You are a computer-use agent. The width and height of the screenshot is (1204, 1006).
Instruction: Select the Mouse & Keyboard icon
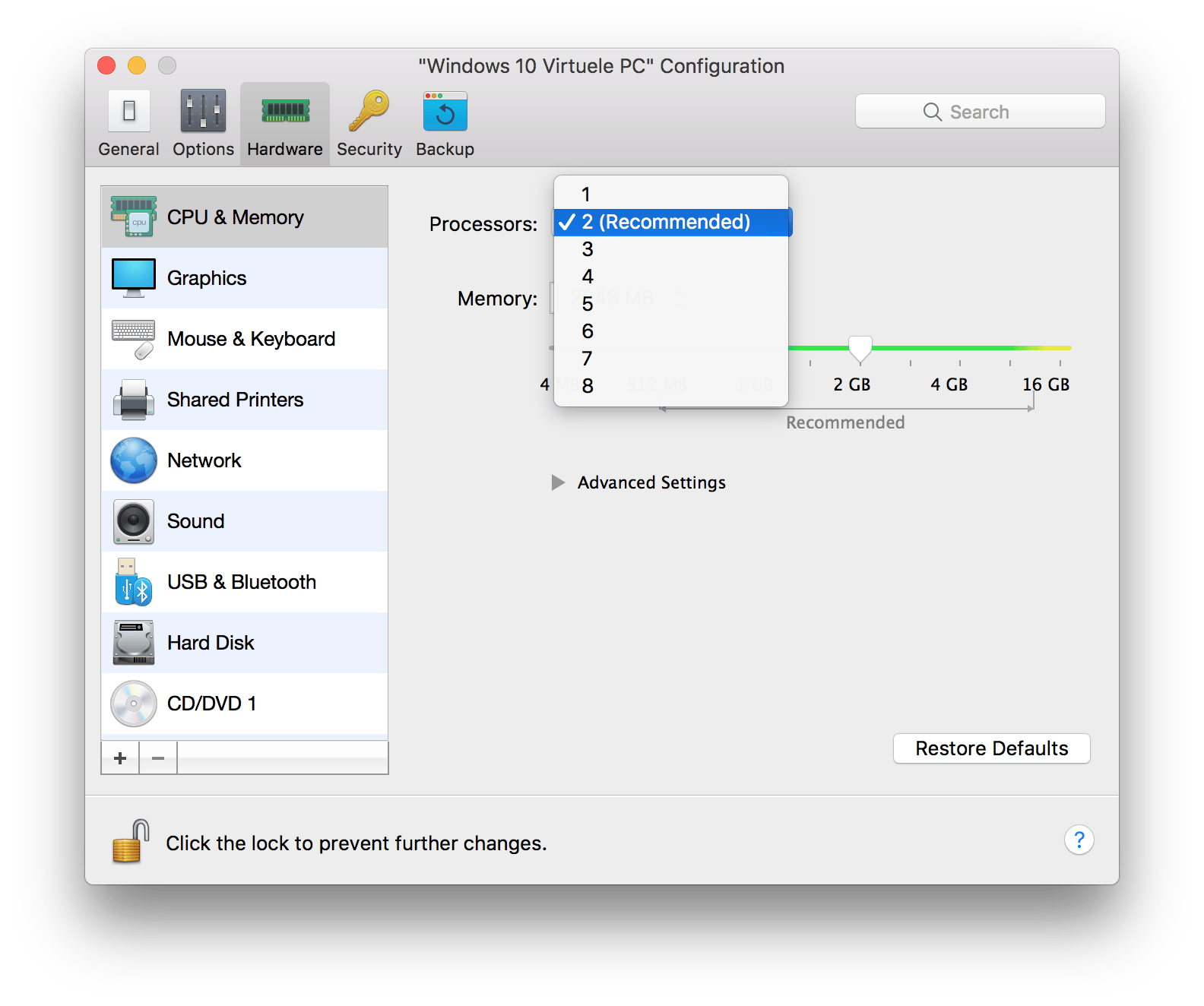(134, 339)
